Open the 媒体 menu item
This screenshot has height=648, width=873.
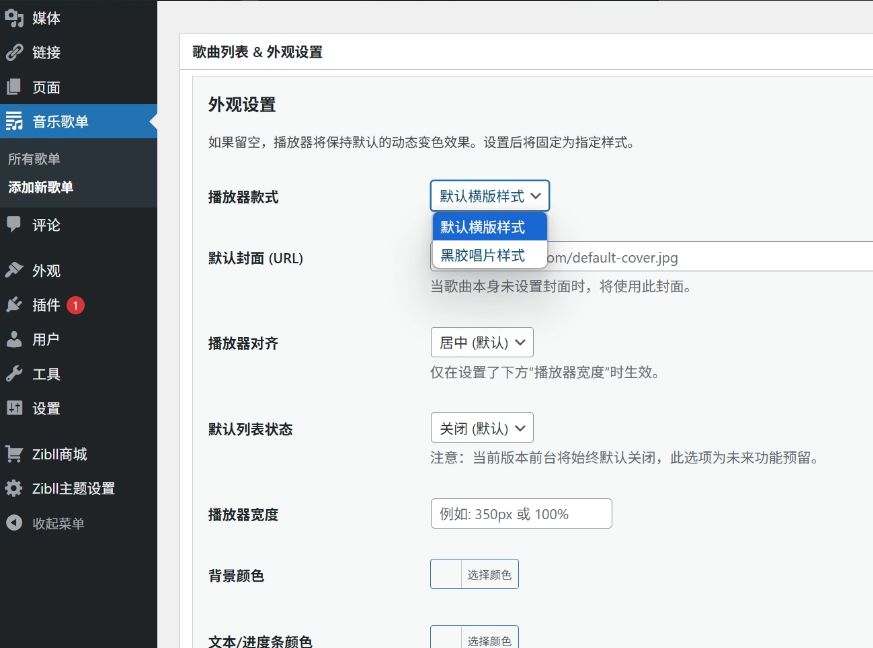coord(79,18)
